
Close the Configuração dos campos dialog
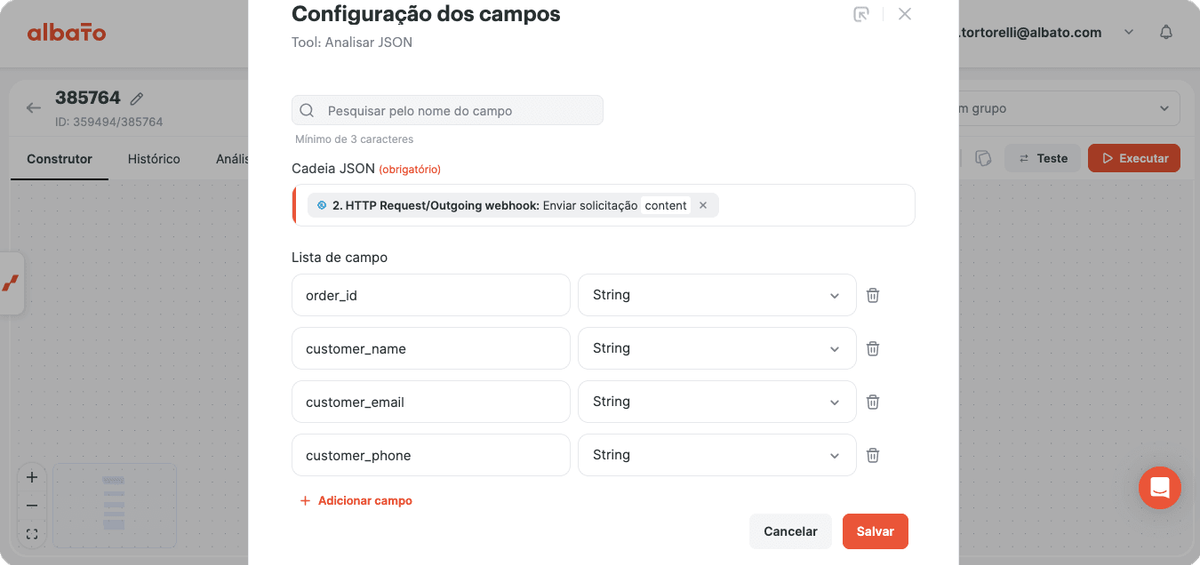coord(905,14)
